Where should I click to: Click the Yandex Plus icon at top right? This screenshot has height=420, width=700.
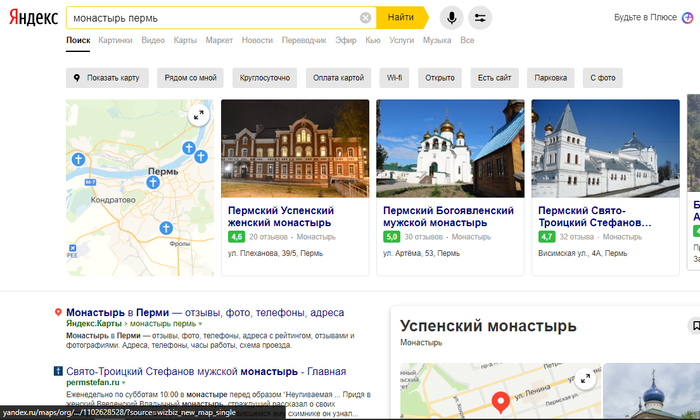click(x=687, y=17)
